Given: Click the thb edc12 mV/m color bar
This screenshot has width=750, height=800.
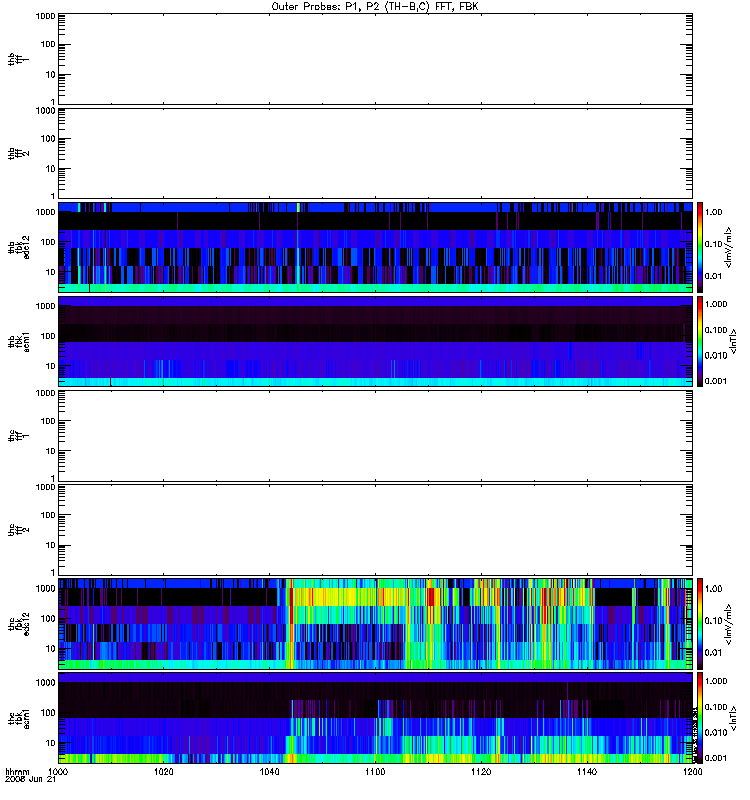Looking at the screenshot, I should point(701,247).
